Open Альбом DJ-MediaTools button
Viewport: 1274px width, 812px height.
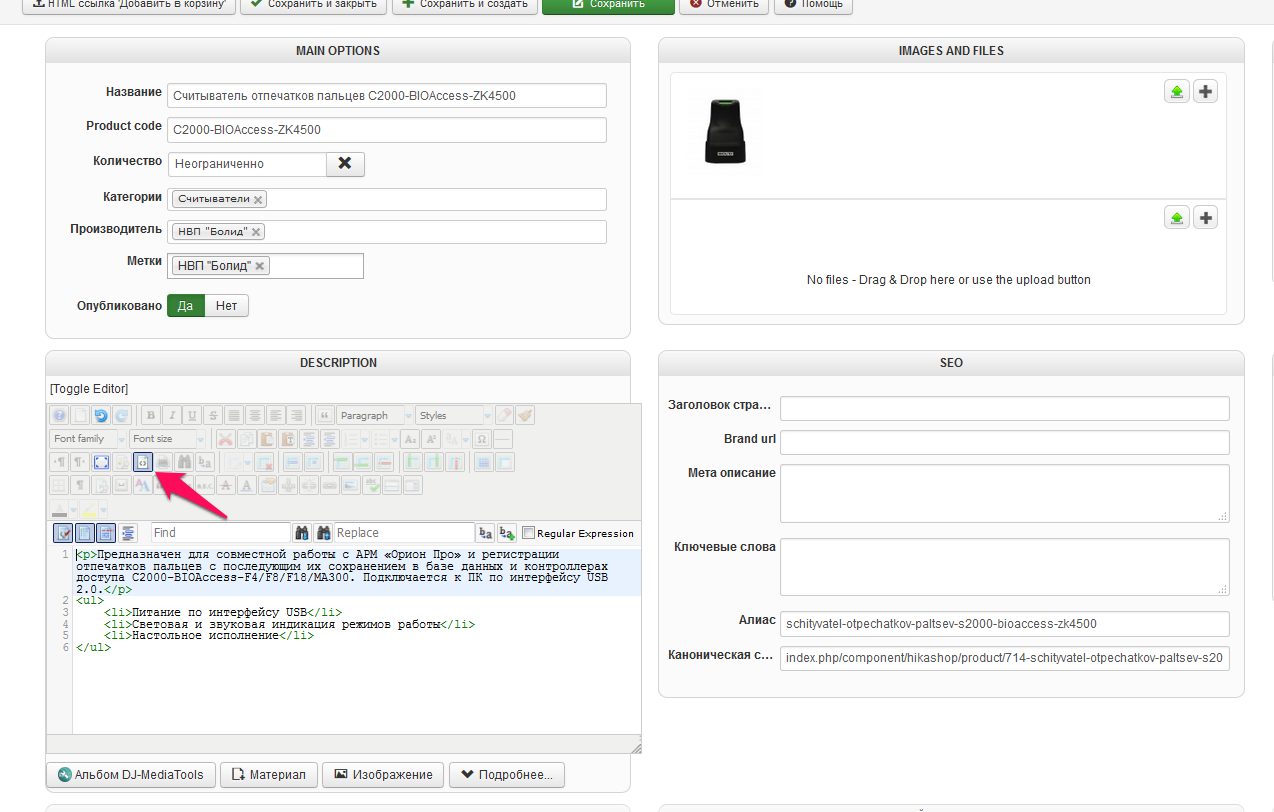(x=130, y=775)
